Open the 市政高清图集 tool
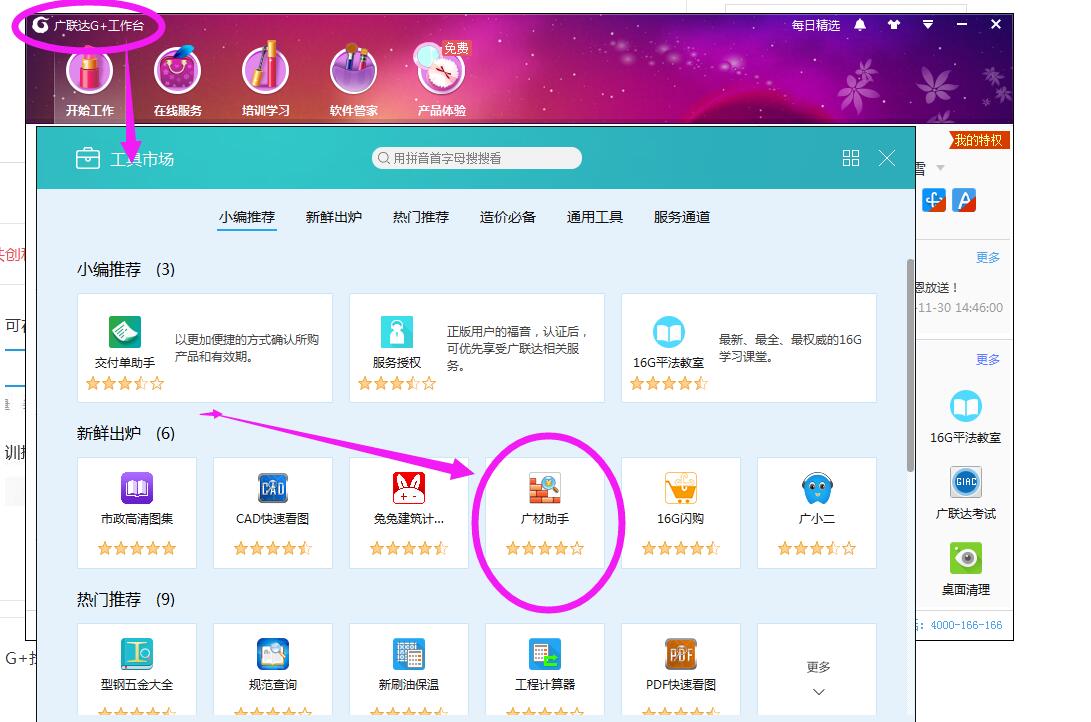This screenshot has height=722, width=1091. 137,513
